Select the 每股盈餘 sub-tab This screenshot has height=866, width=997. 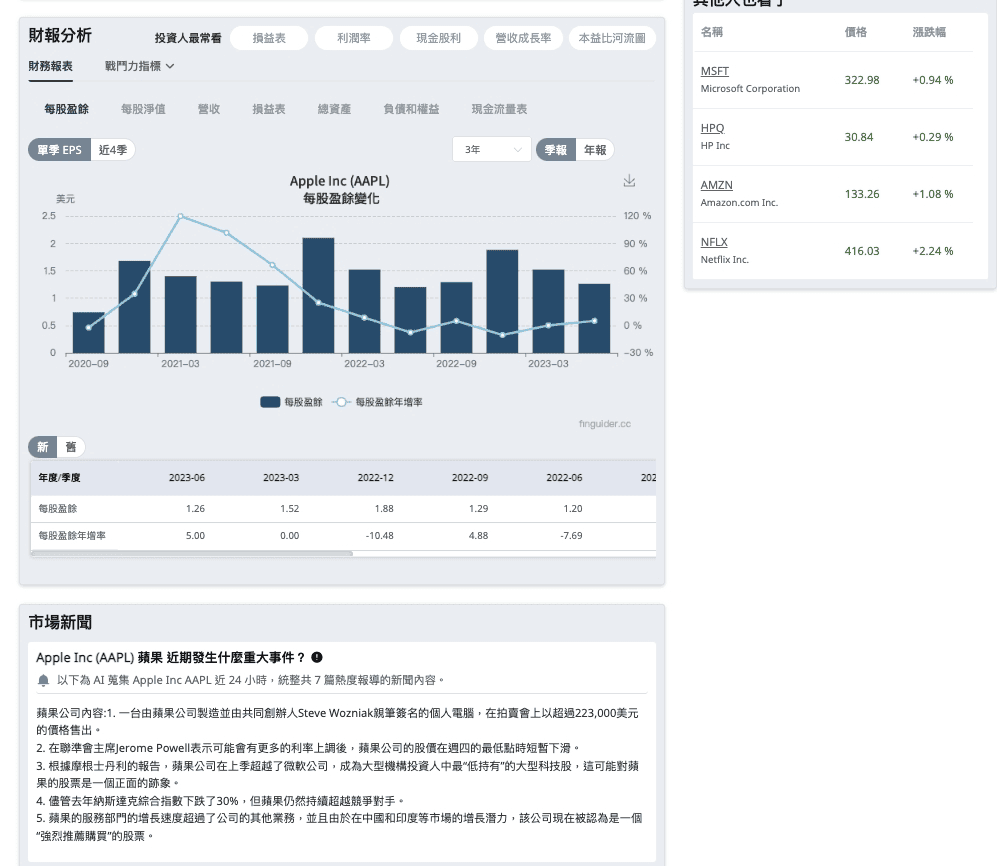[66, 109]
